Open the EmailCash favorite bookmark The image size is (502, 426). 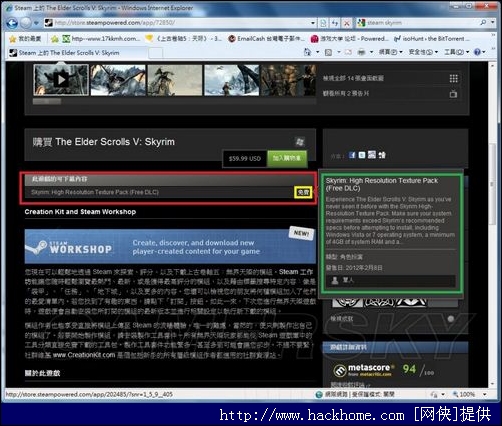point(266,39)
